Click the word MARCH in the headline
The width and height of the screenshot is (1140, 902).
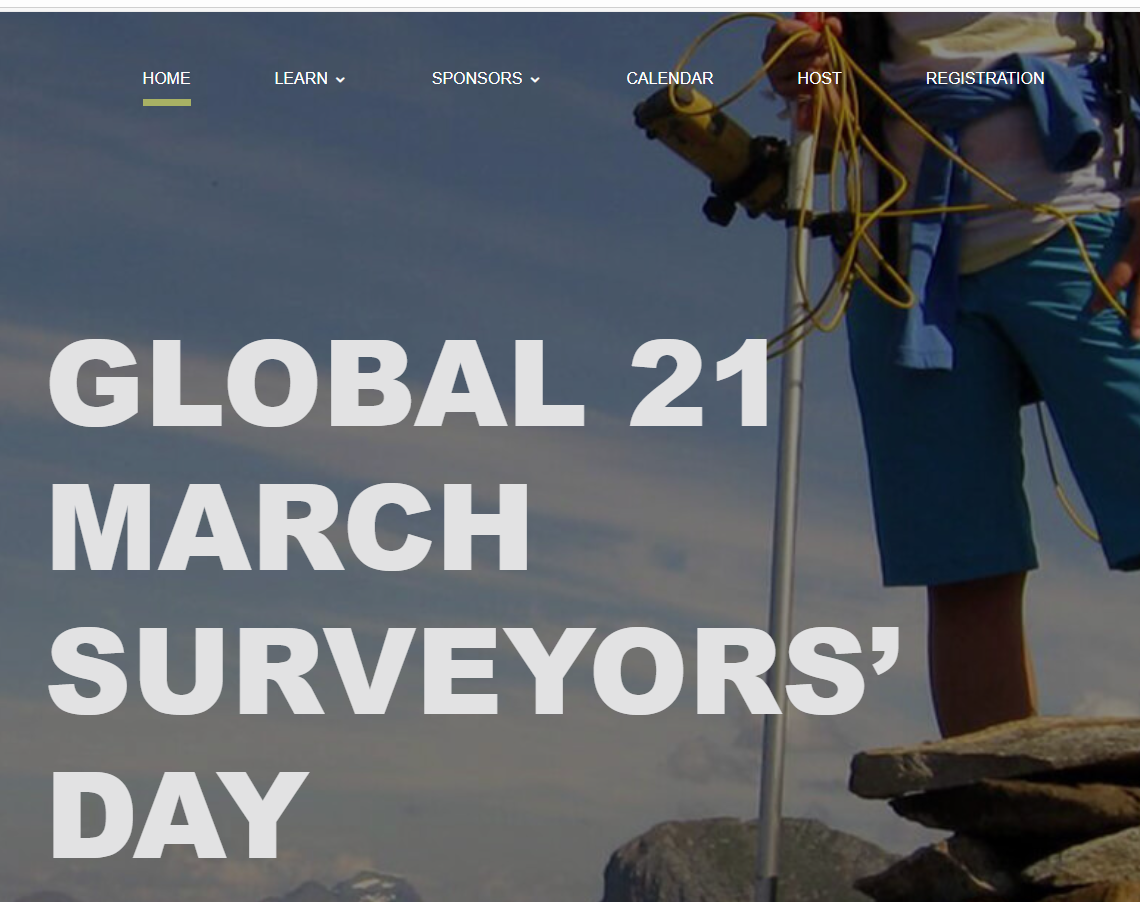point(288,529)
